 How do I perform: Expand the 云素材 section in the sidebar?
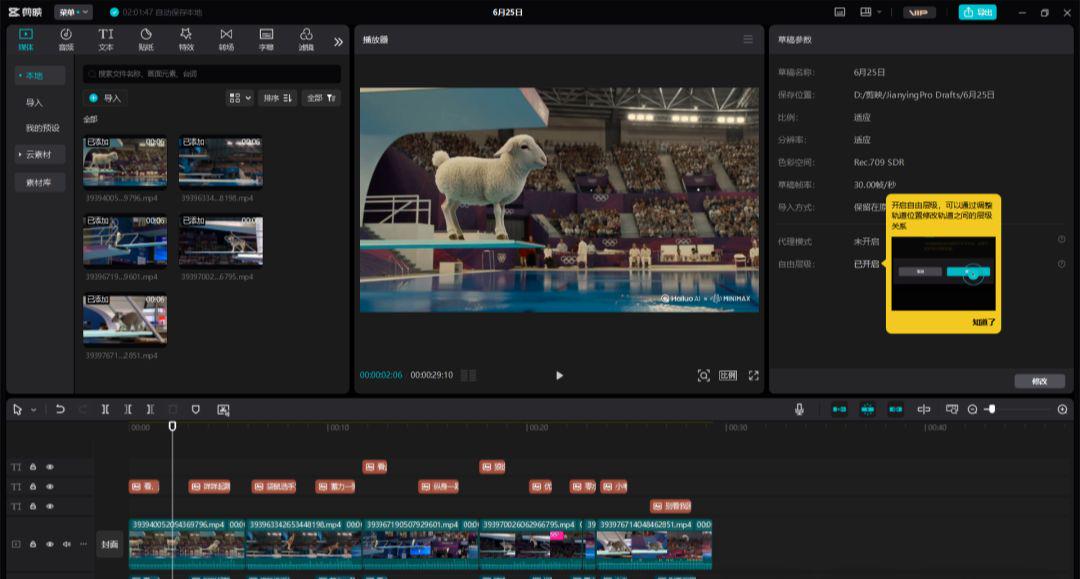pyautogui.click(x=36, y=153)
